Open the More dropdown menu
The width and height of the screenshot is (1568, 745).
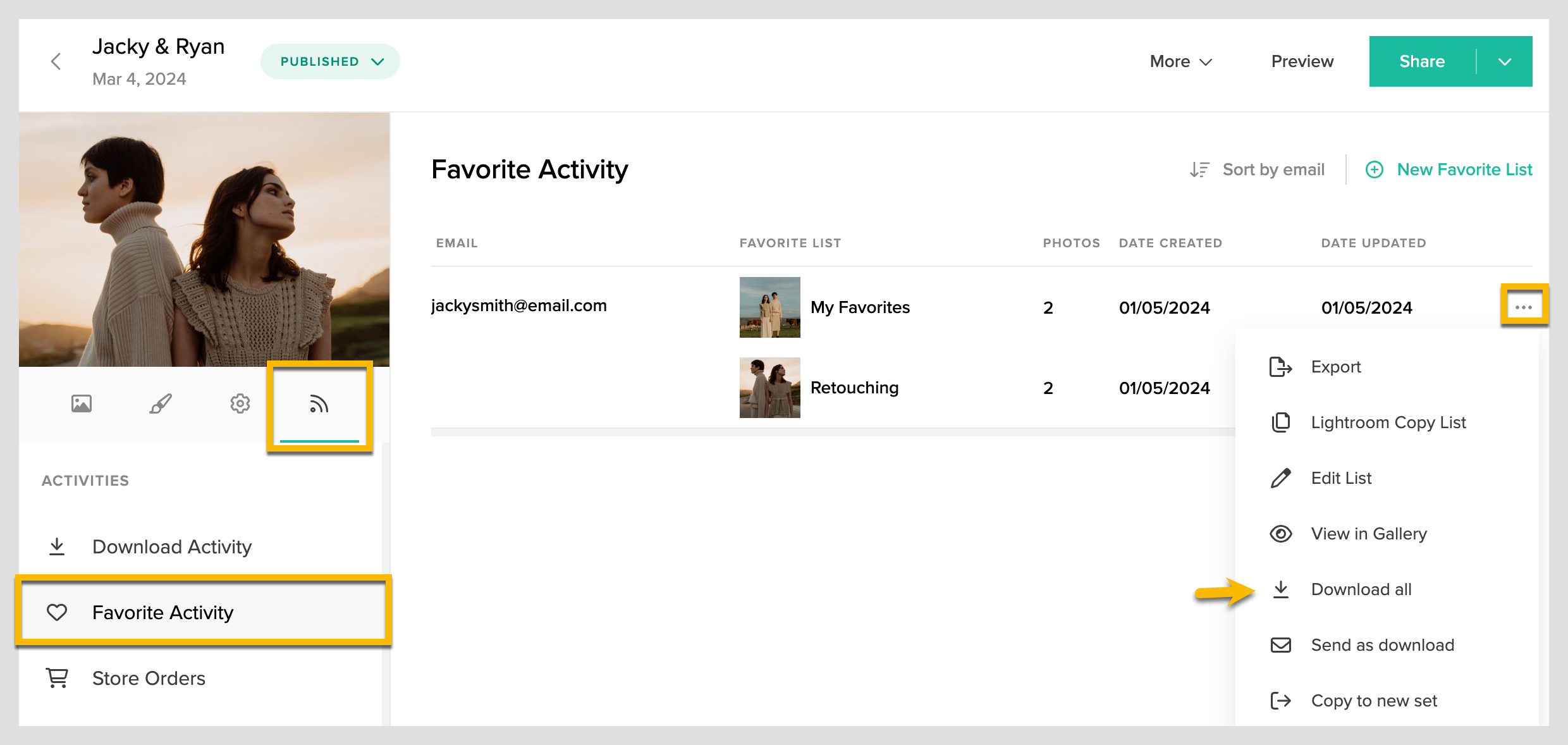[x=1180, y=61]
